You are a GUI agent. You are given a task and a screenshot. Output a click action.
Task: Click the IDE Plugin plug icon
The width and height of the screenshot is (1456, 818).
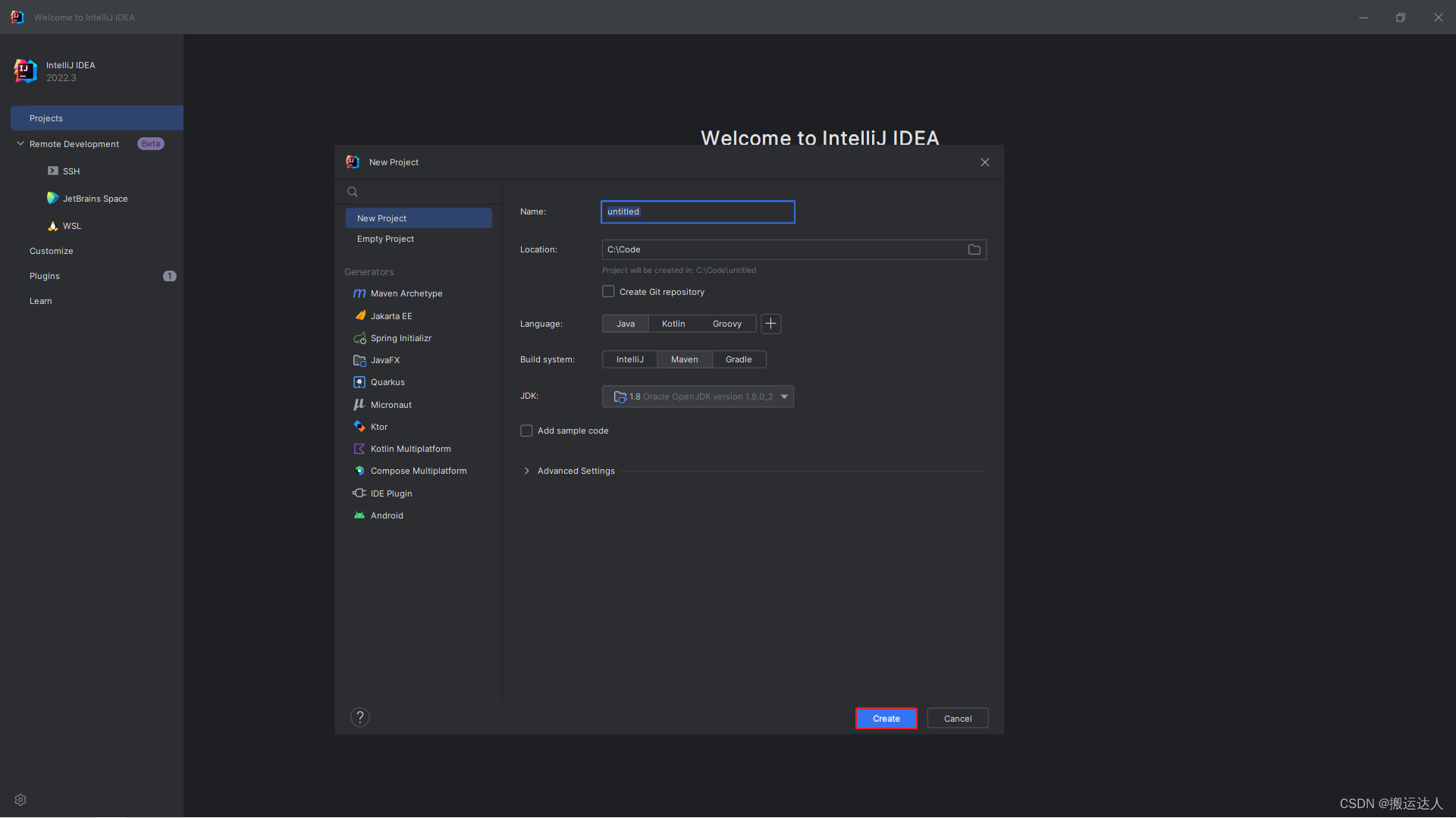coord(359,494)
